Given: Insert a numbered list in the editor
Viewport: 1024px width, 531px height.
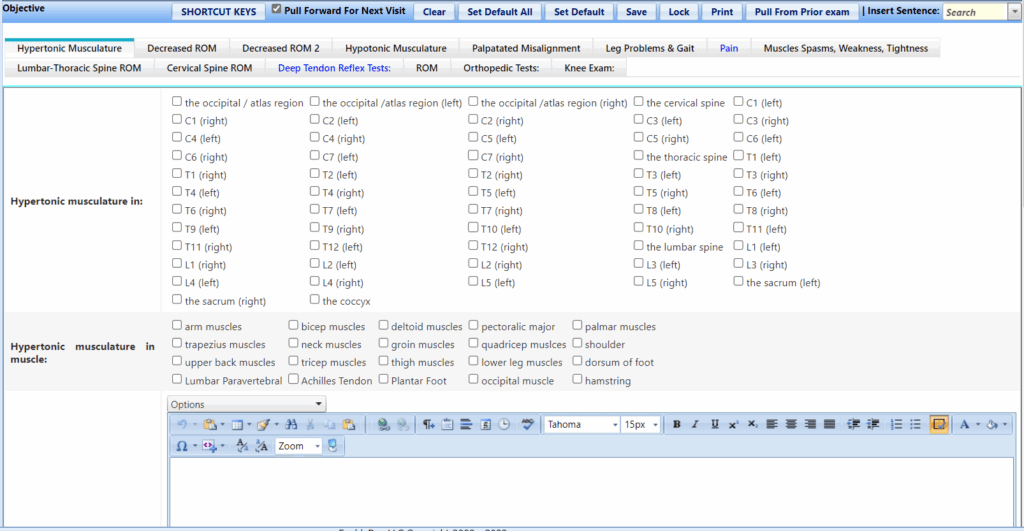Looking at the screenshot, I should pos(896,425).
